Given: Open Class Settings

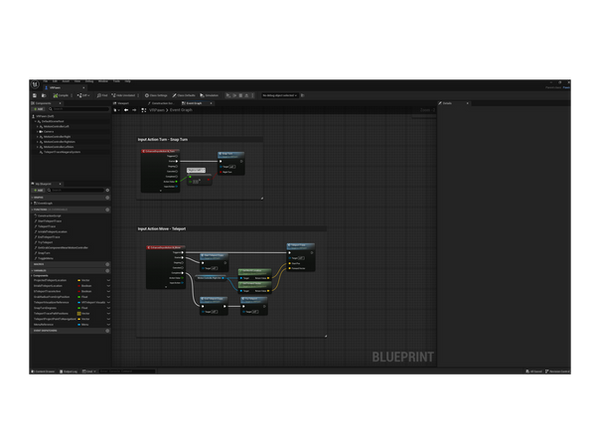Looking at the screenshot, I should click(x=156, y=95).
